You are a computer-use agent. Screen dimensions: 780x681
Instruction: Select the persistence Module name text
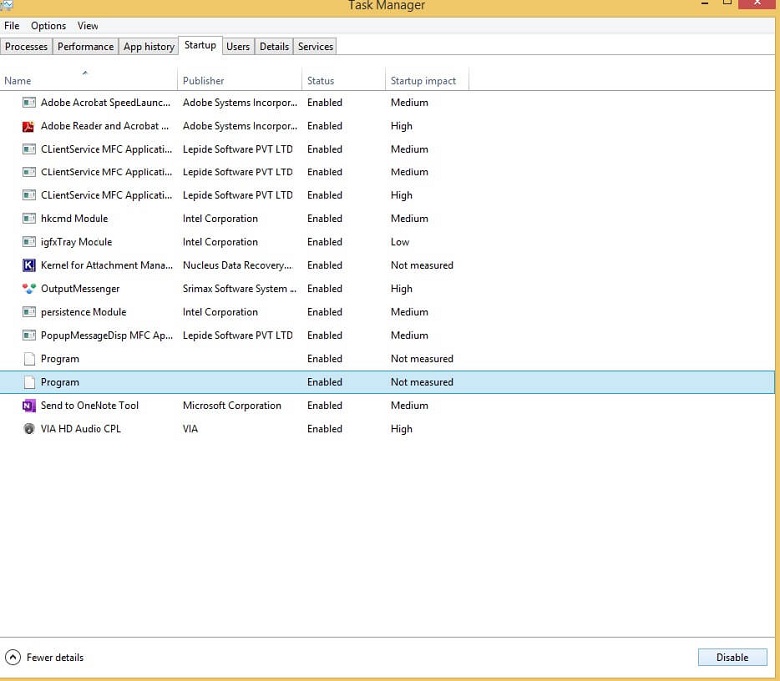(x=84, y=312)
